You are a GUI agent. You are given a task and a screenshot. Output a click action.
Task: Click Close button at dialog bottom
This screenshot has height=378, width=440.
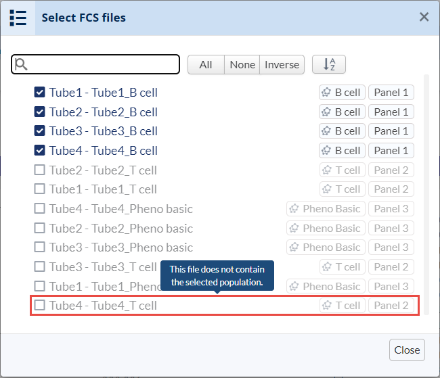coord(407,350)
